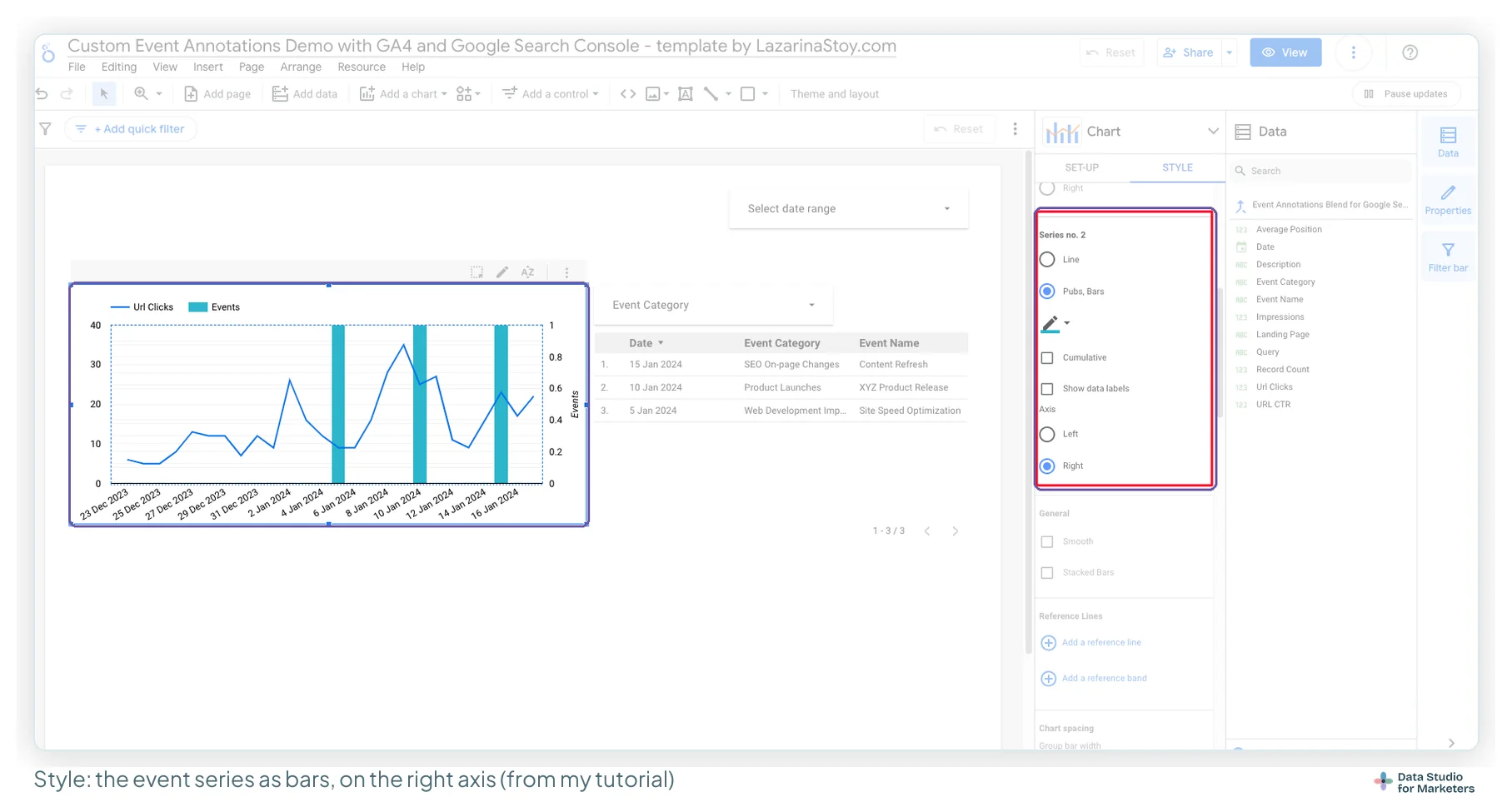
Task: Click the zoom magnifier tool
Action: [x=141, y=94]
